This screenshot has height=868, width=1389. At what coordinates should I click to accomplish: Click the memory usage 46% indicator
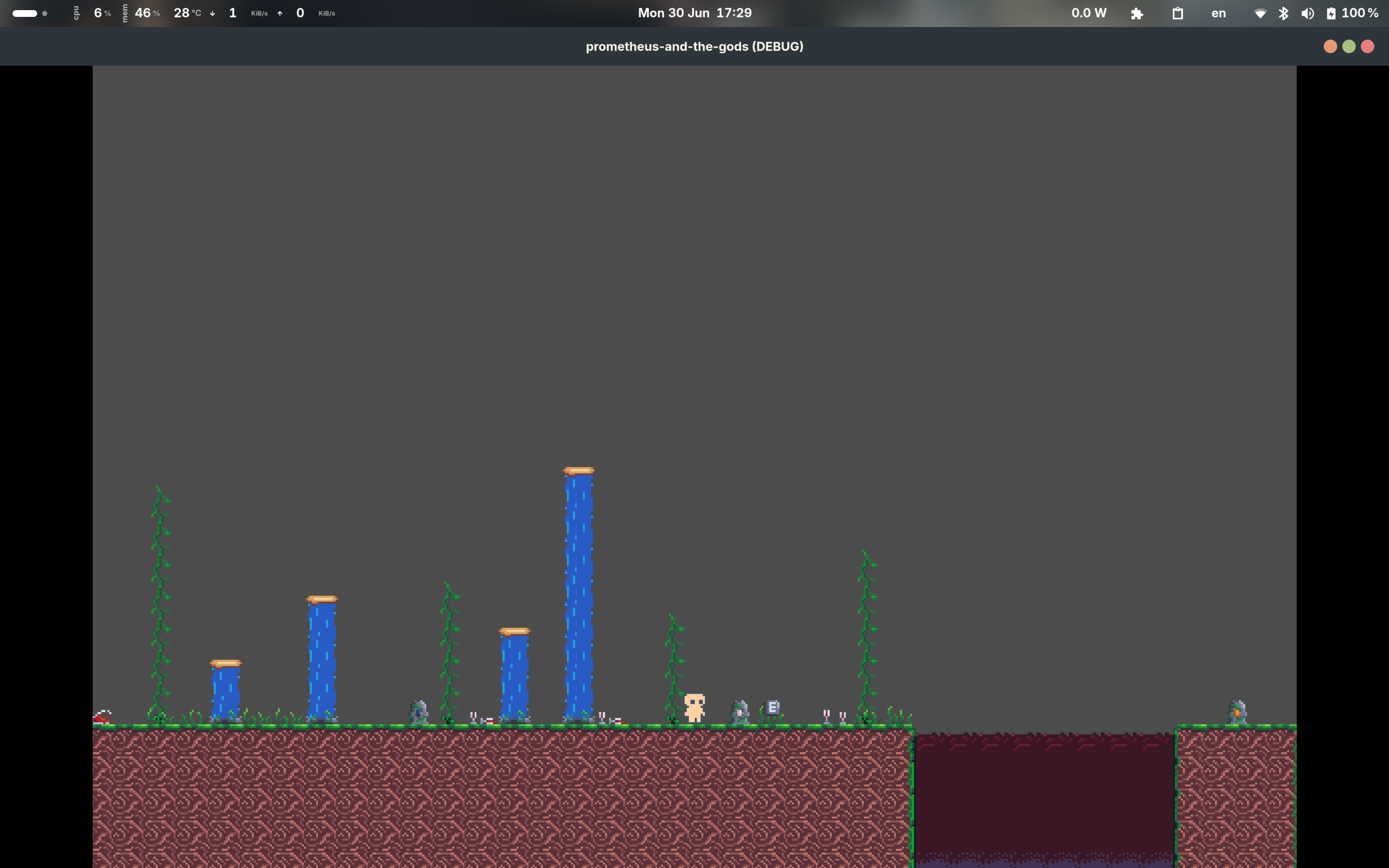tap(141, 13)
